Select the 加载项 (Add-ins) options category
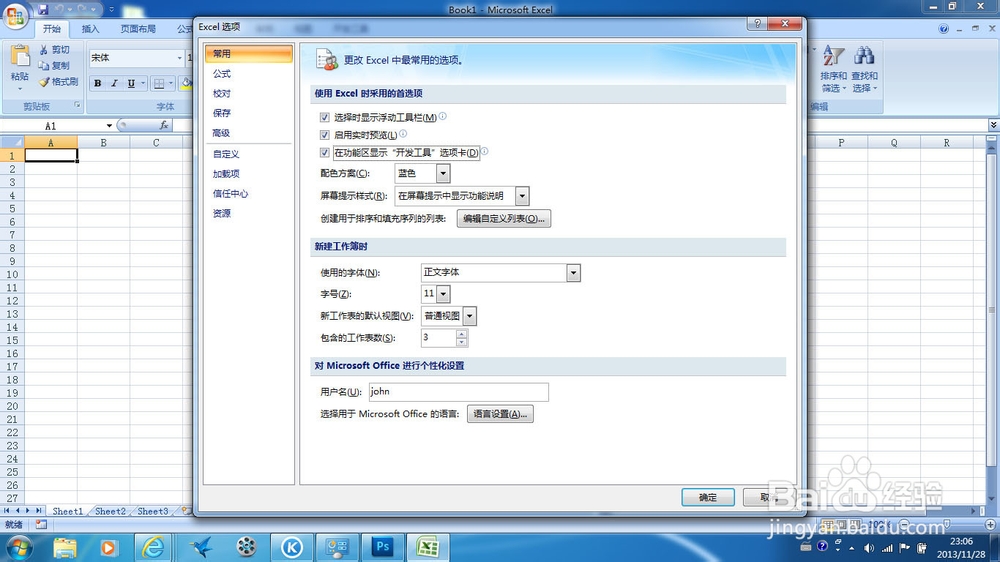This screenshot has width=1000, height=562. pos(226,174)
